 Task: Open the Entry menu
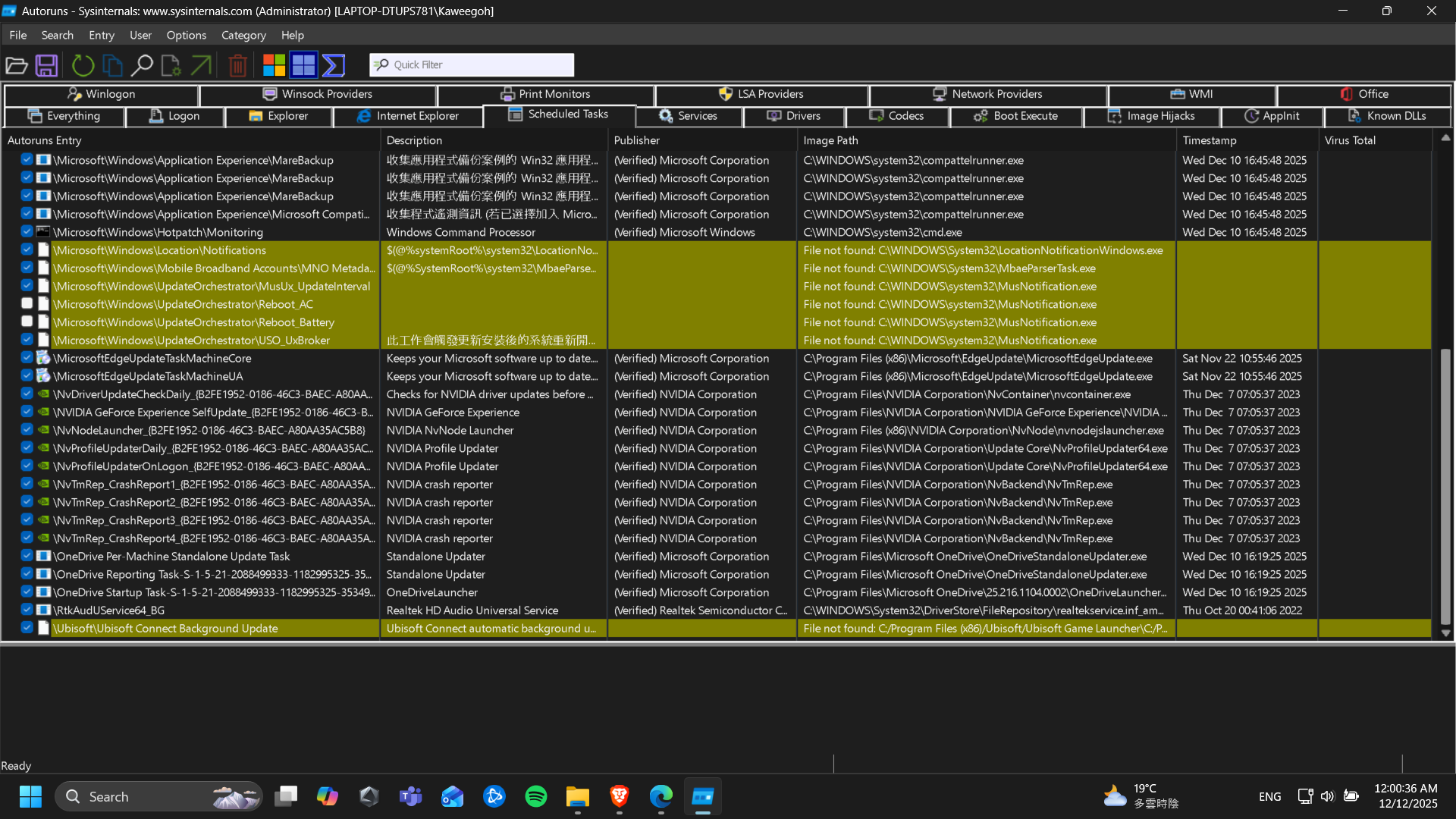101,35
